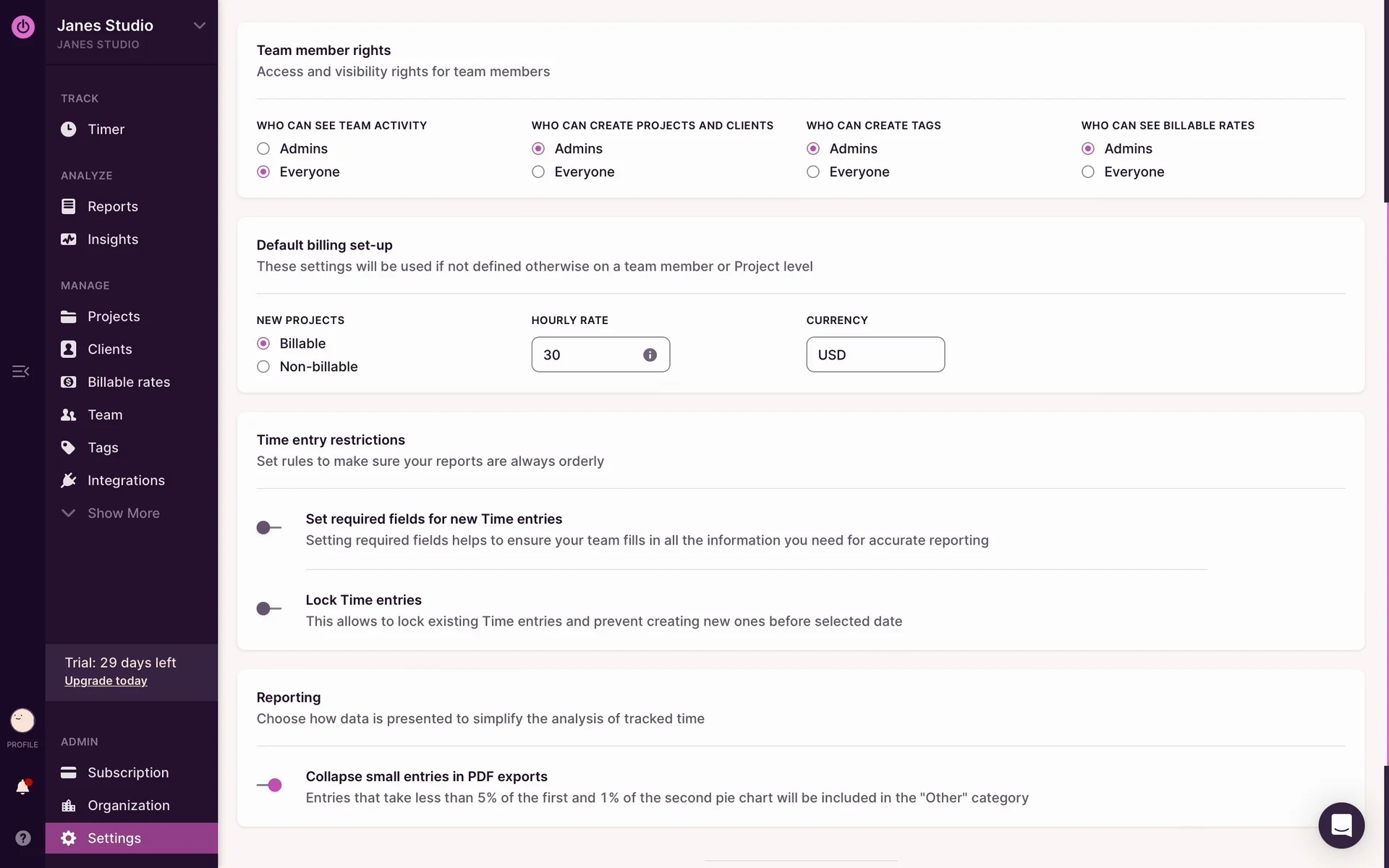Enable Set required fields toggle
This screenshot has height=868, width=1389.
tap(269, 527)
